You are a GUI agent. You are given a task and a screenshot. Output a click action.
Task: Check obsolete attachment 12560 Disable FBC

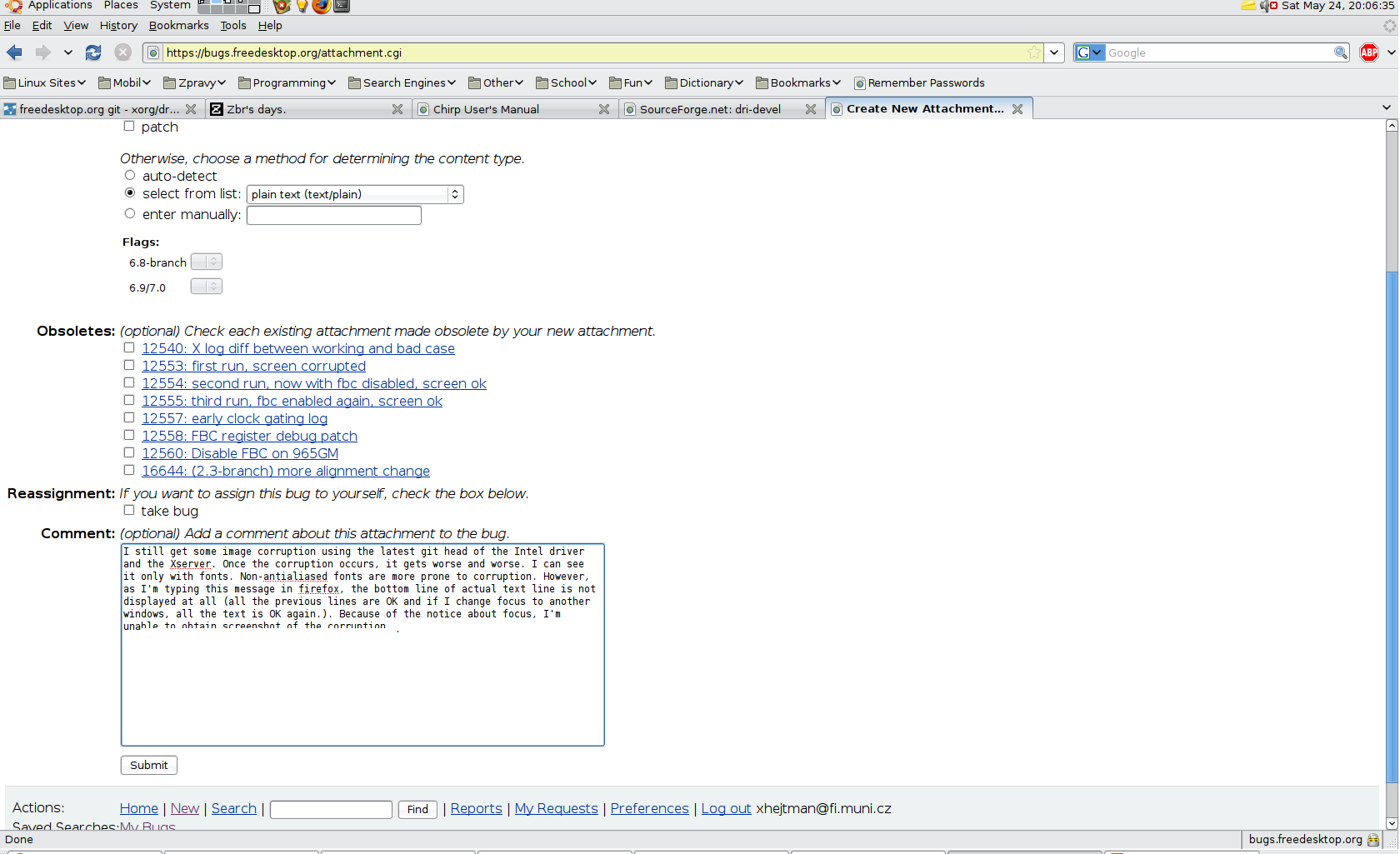[x=129, y=453]
